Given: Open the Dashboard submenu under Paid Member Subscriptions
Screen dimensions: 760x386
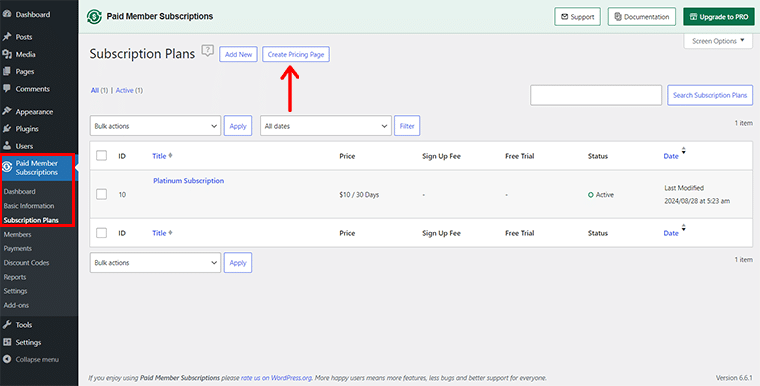Looking at the screenshot, I should tap(19, 192).
